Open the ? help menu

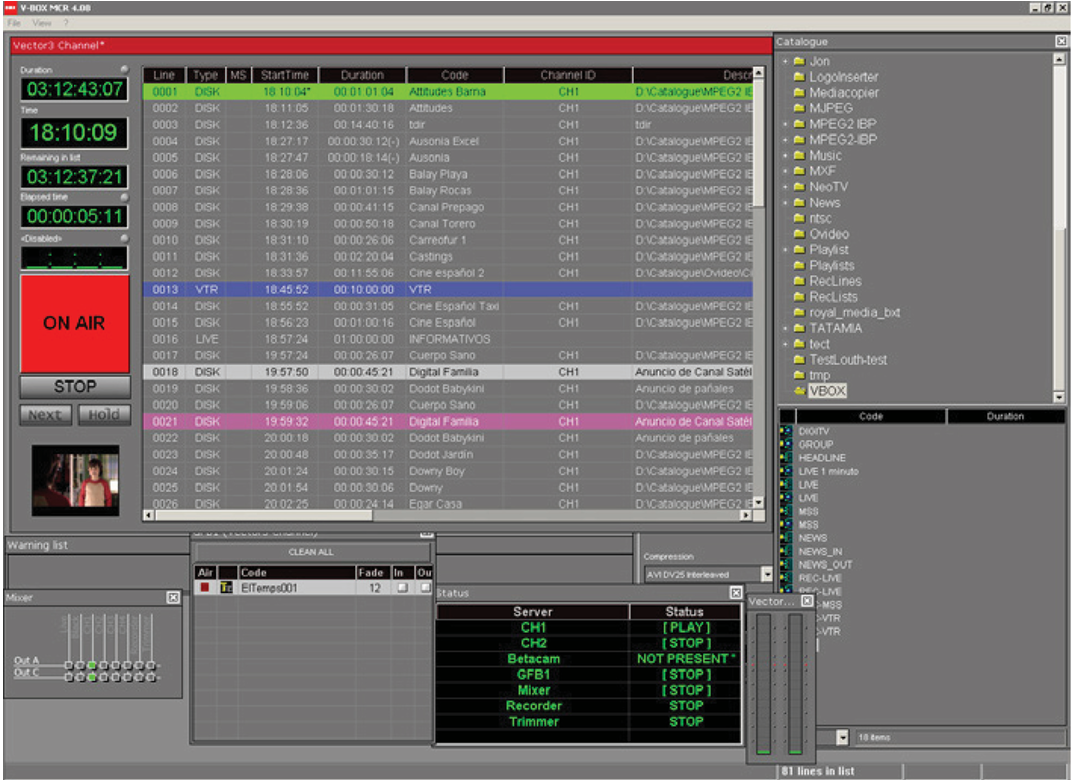pyautogui.click(x=66, y=23)
